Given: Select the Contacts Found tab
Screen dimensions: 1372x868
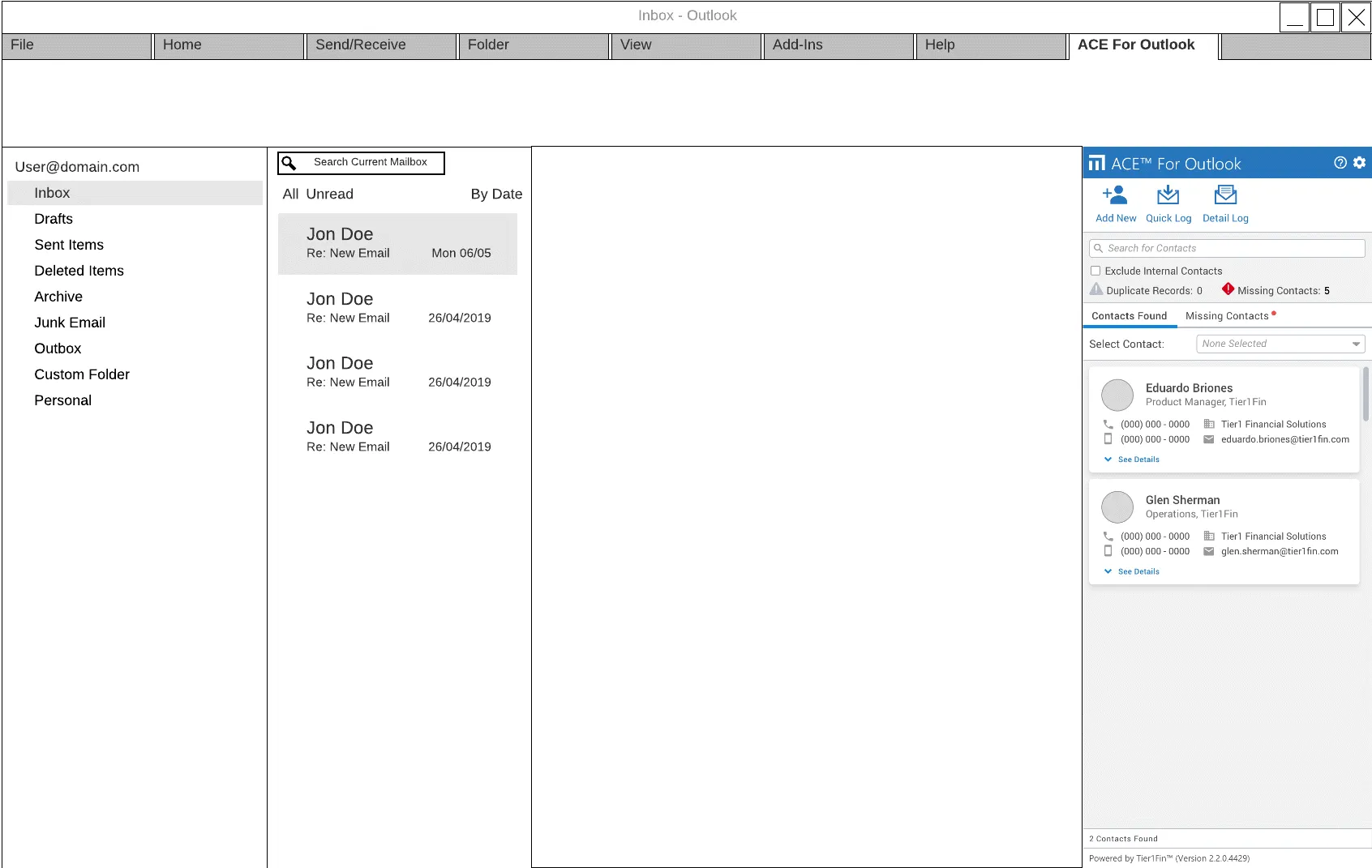Looking at the screenshot, I should (x=1130, y=316).
